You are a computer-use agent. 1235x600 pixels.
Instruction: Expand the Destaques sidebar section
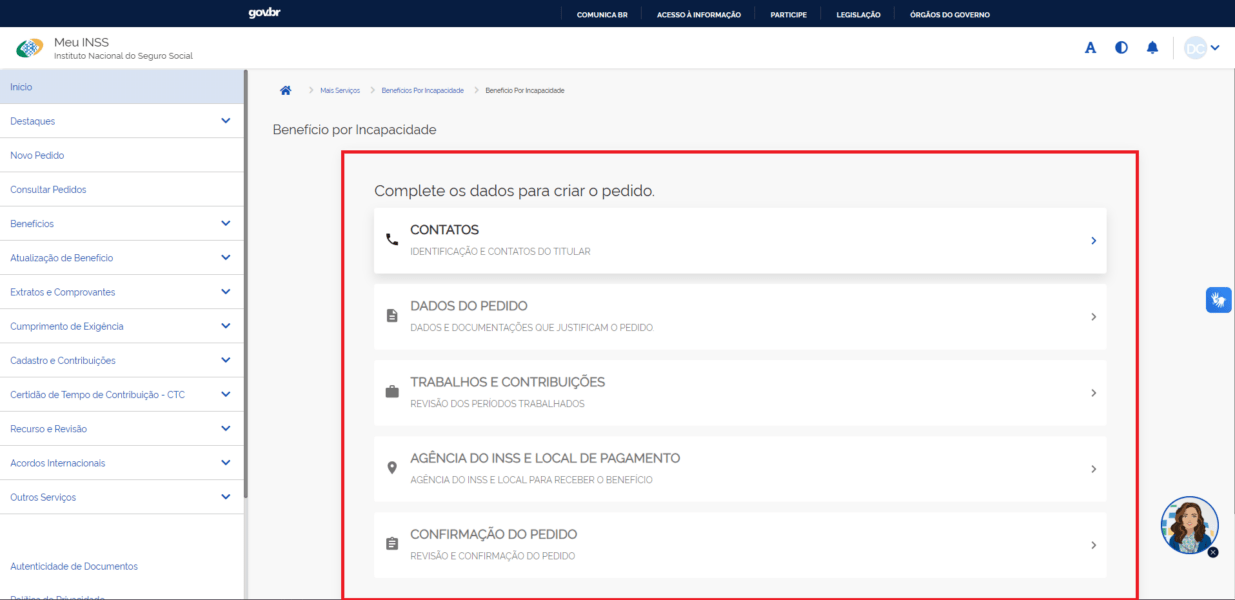click(x=225, y=121)
